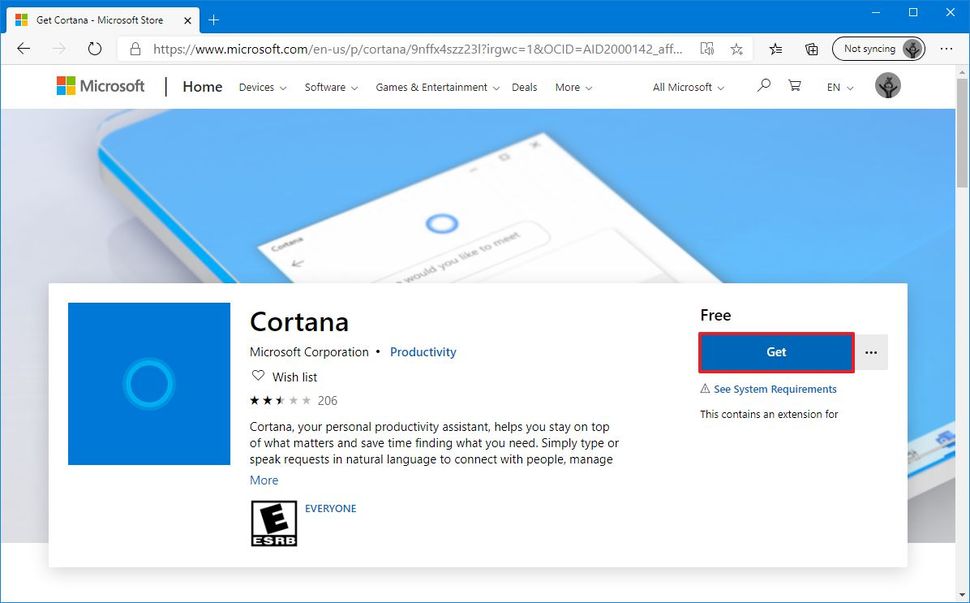This screenshot has height=603, width=970.
Task: Open the heart icon to add to Wish list
Action: tap(258, 376)
